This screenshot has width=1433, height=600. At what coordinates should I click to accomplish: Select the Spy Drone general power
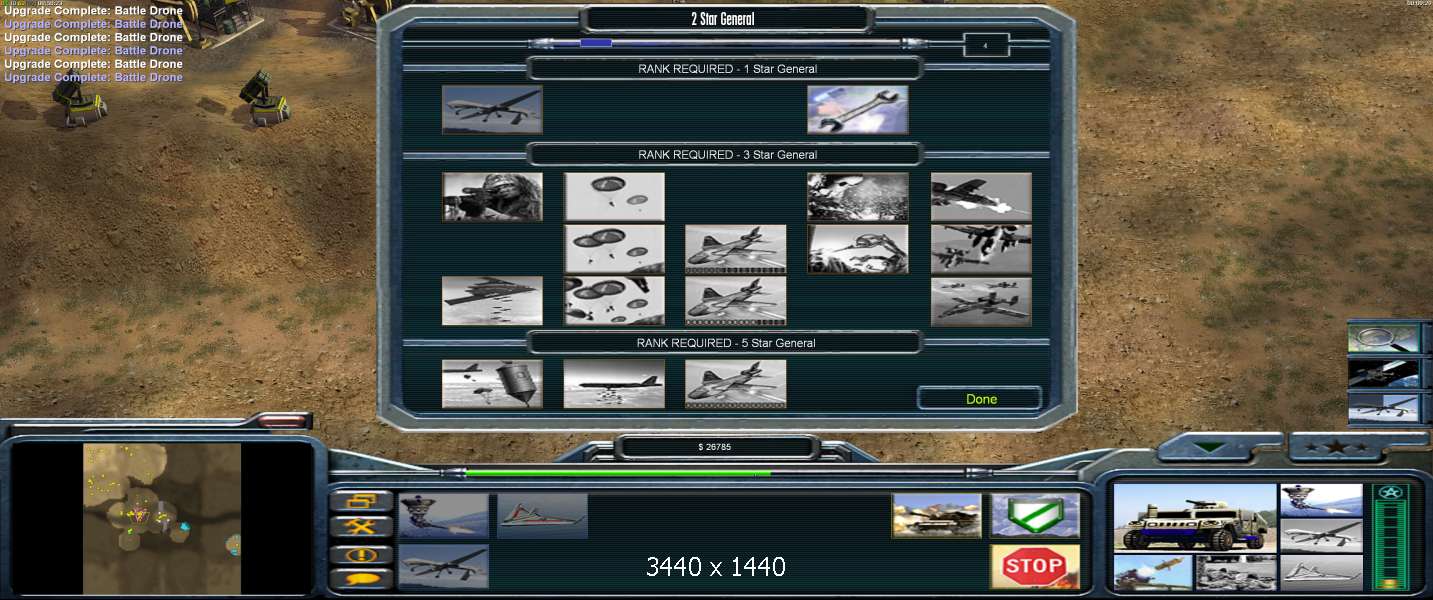[x=492, y=109]
